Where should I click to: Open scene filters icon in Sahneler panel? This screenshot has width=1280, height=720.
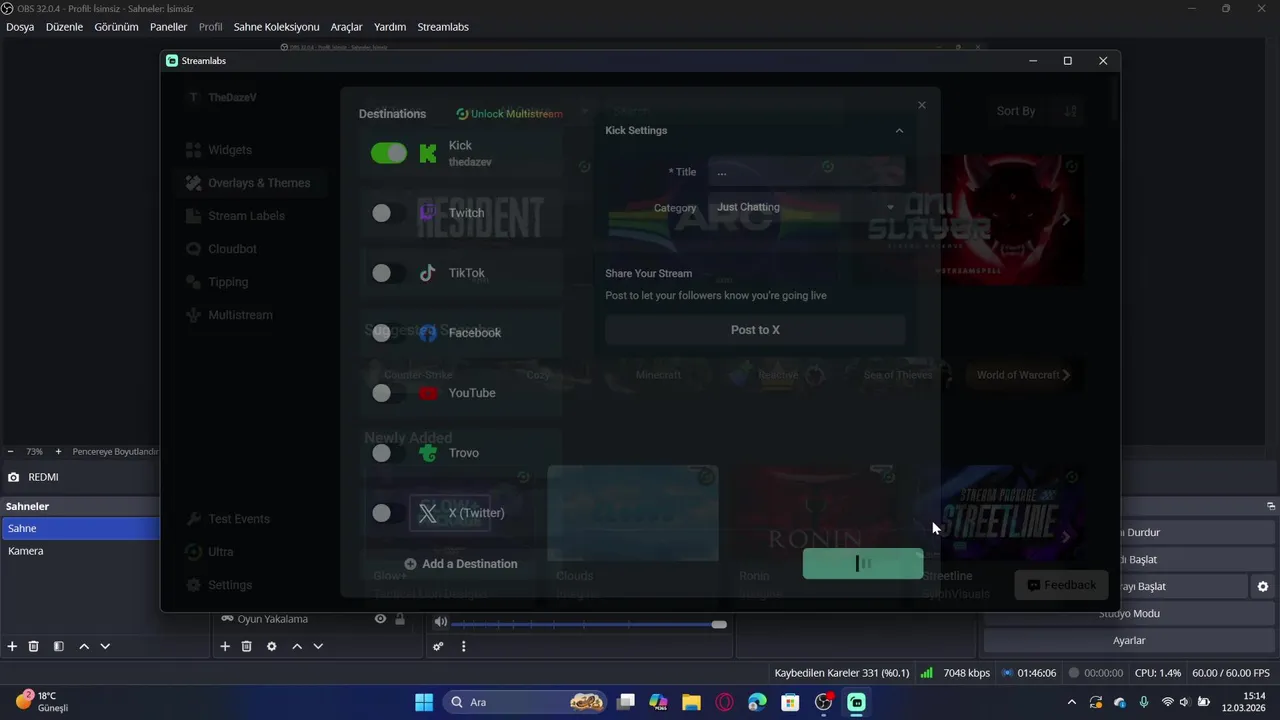point(58,647)
